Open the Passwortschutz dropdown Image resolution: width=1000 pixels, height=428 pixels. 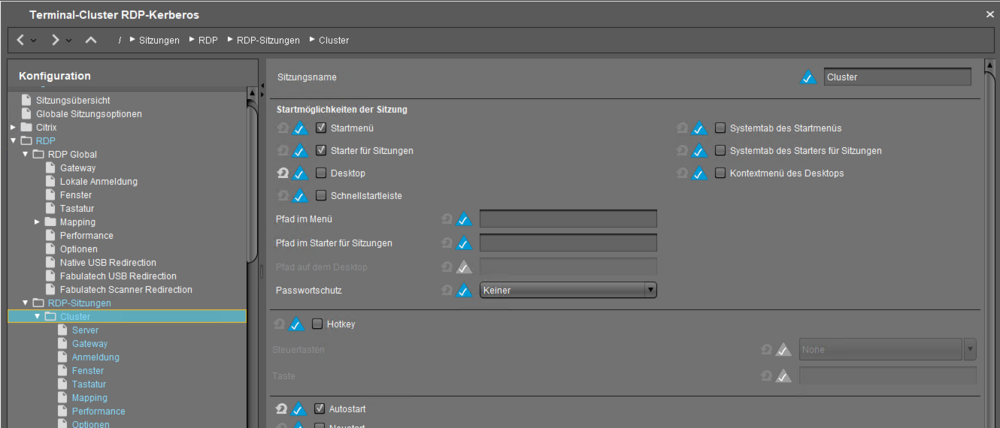(x=568, y=290)
